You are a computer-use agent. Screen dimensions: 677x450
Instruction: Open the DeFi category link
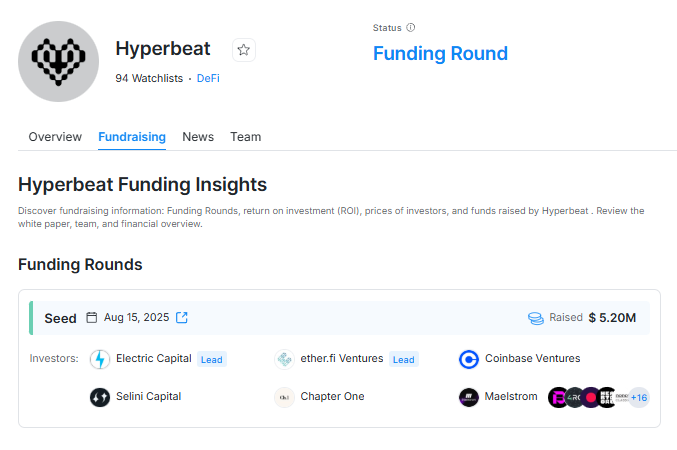click(208, 78)
